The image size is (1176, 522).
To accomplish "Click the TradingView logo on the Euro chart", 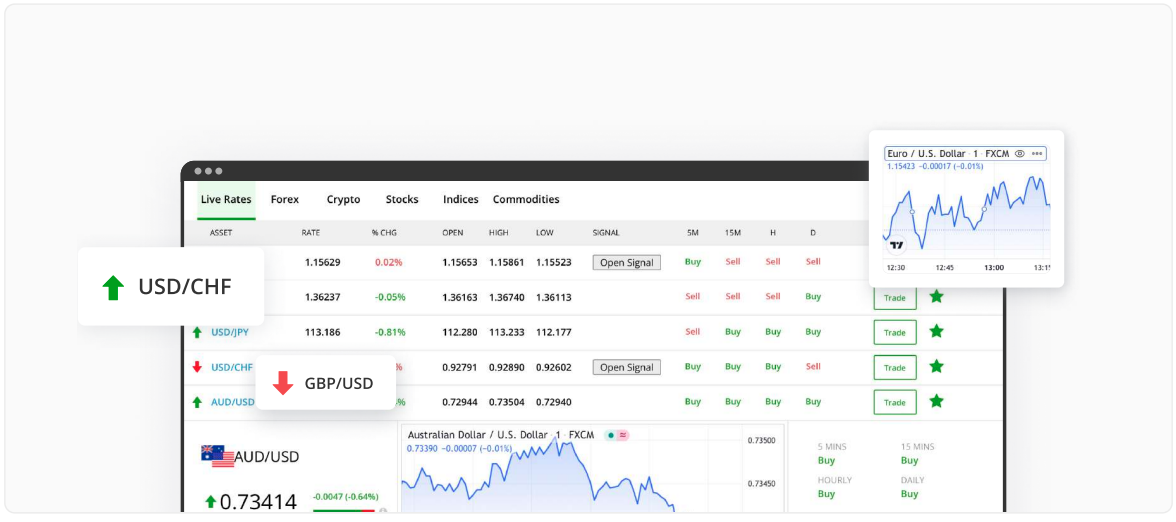I will click(x=897, y=244).
